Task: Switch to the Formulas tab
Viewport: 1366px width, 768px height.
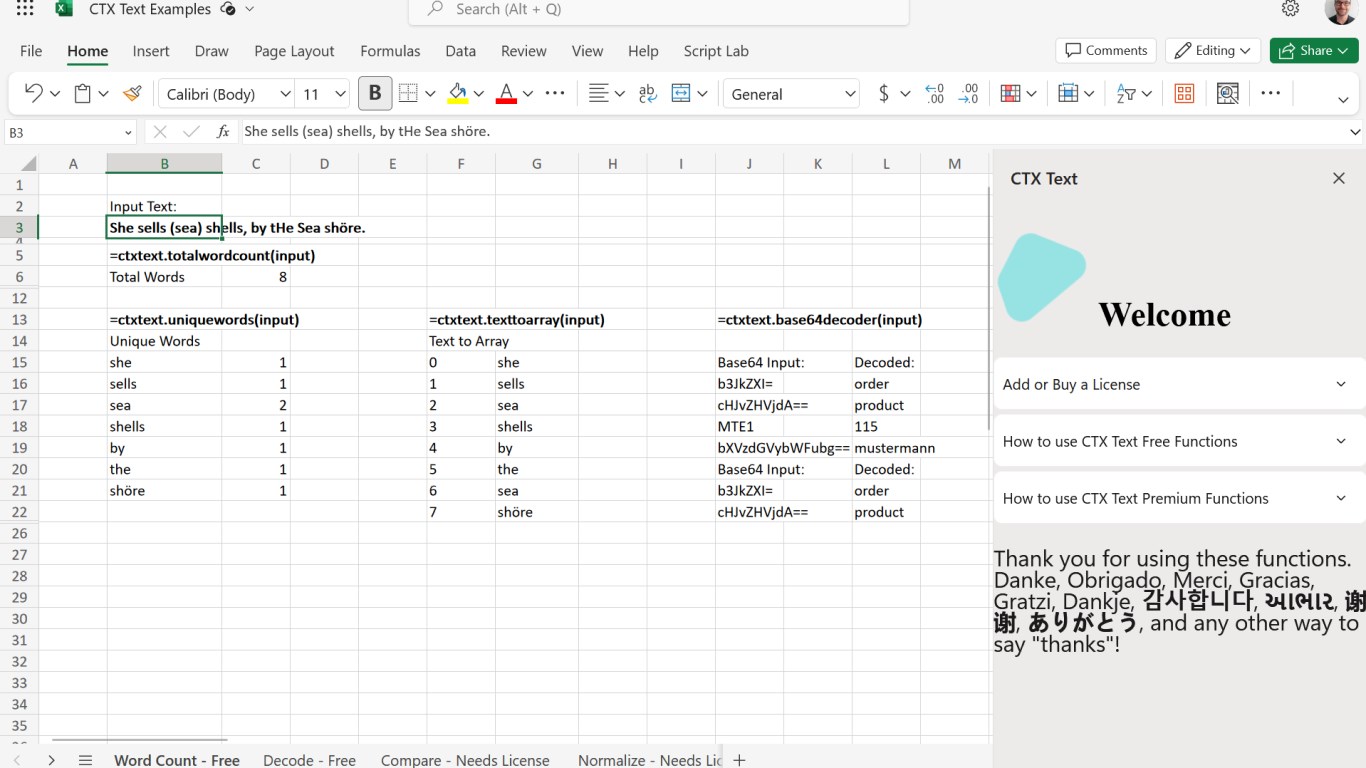Action: click(390, 51)
